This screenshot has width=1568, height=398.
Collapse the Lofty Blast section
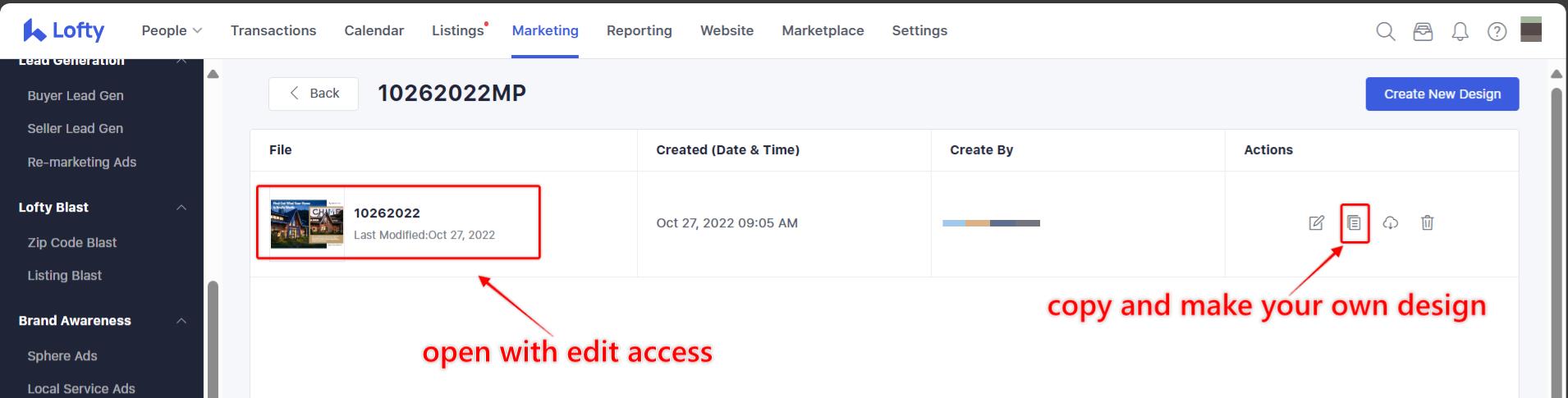pyautogui.click(x=181, y=208)
